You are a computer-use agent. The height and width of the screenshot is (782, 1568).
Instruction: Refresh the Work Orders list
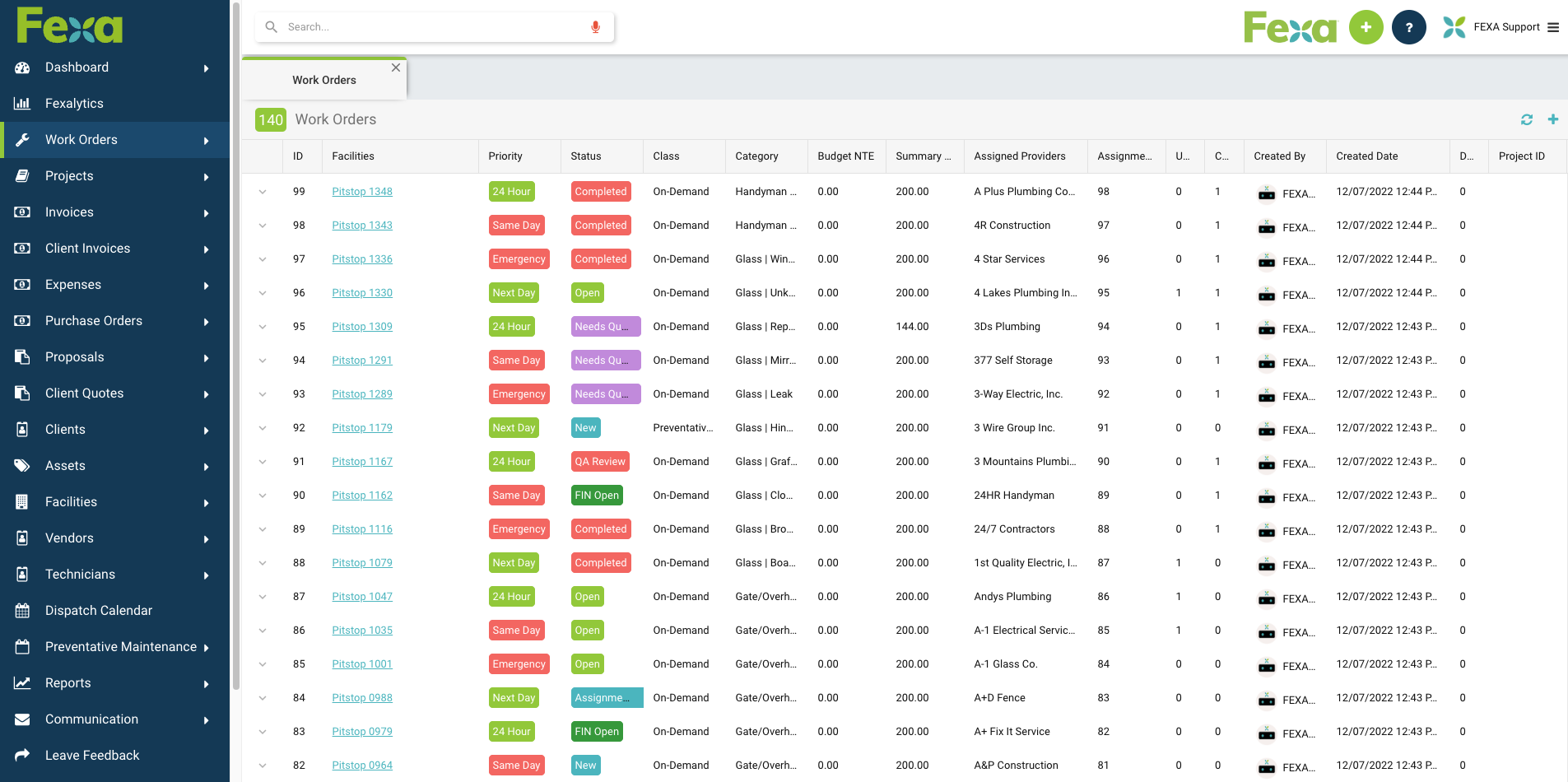coord(1527,119)
